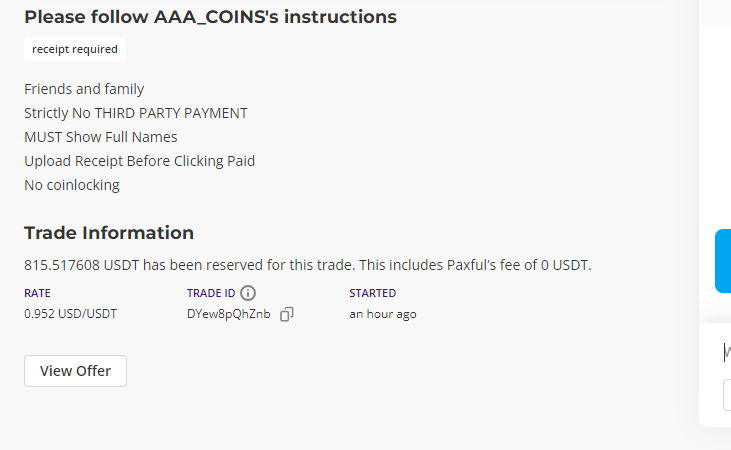Click the trade ID value DYew8pQhZnb
731x450 pixels.
click(x=228, y=314)
